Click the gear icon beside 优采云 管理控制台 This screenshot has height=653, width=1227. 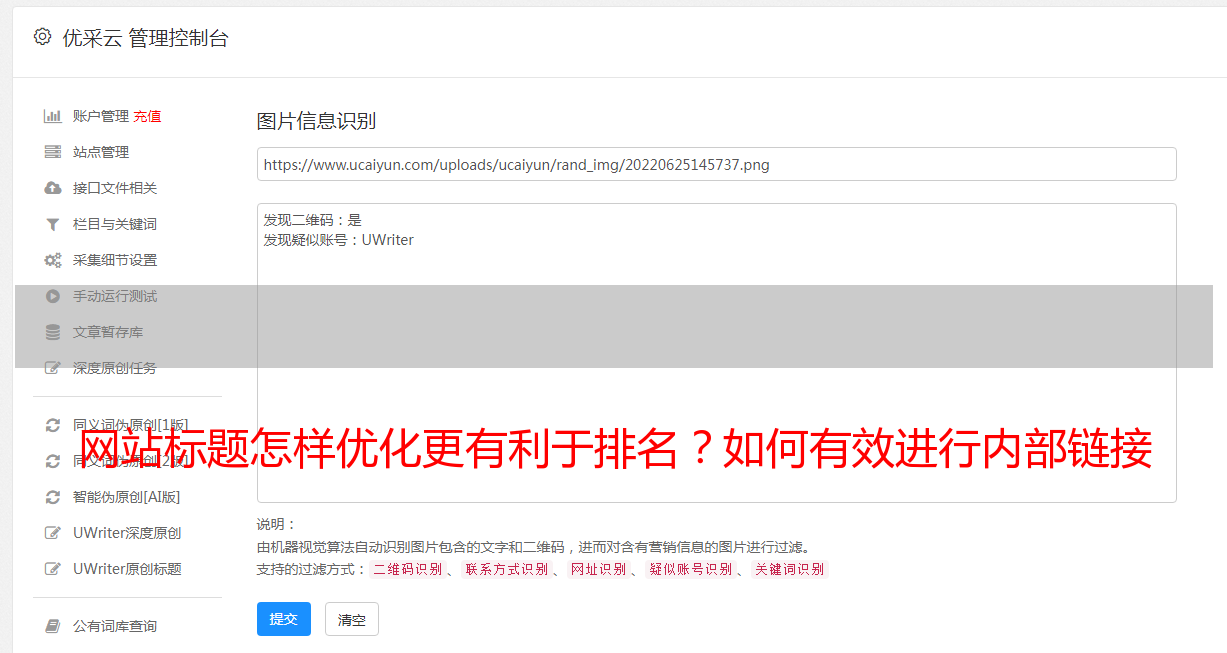(42, 37)
